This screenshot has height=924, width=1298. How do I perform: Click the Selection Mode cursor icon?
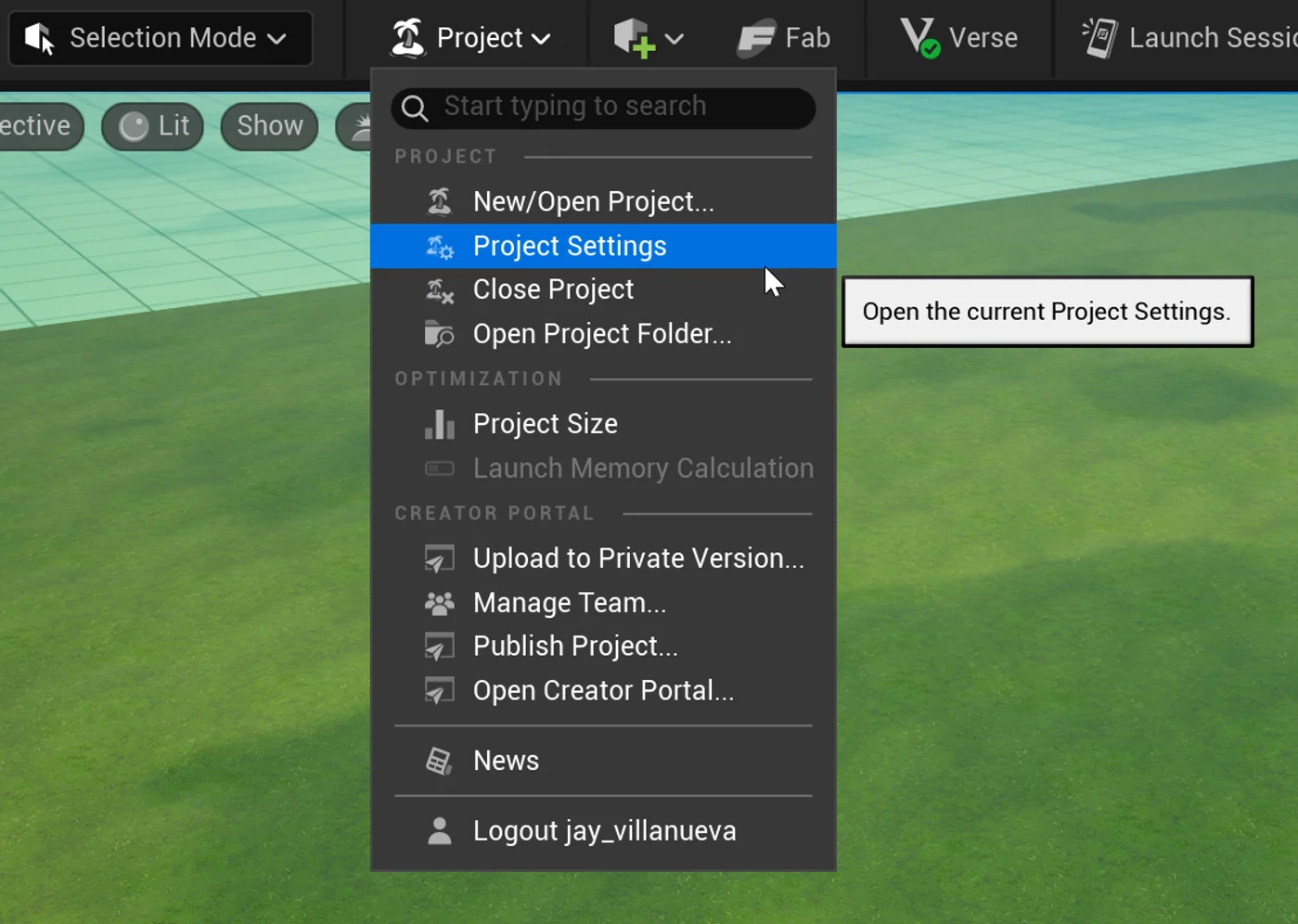[x=39, y=38]
